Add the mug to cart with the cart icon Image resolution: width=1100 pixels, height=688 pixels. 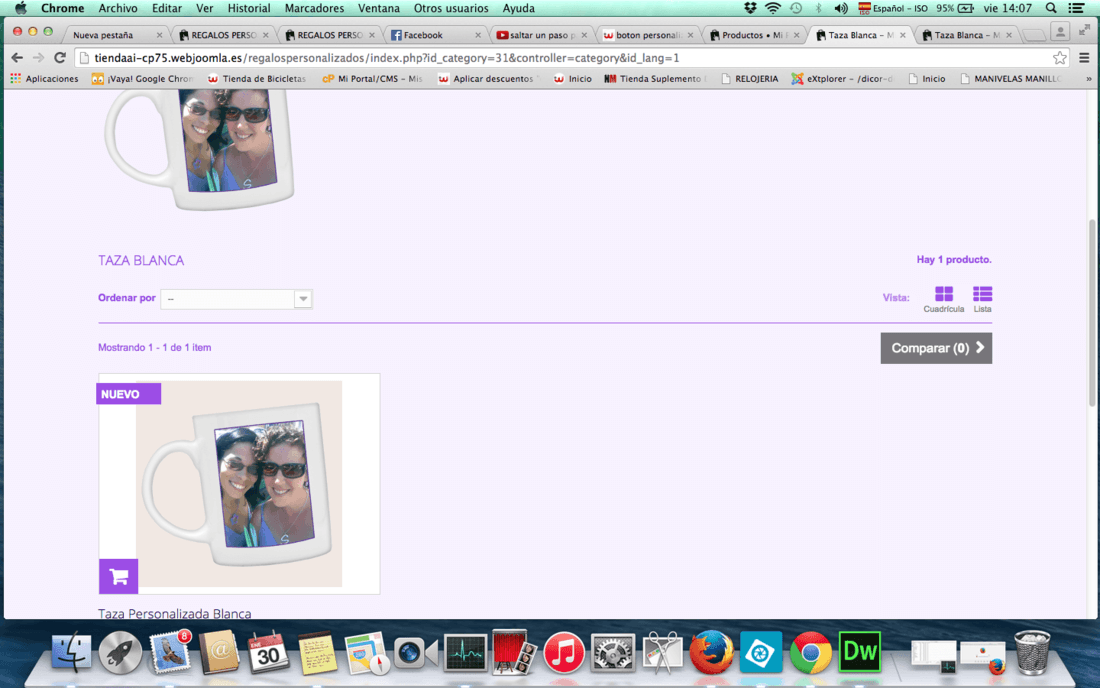click(119, 576)
